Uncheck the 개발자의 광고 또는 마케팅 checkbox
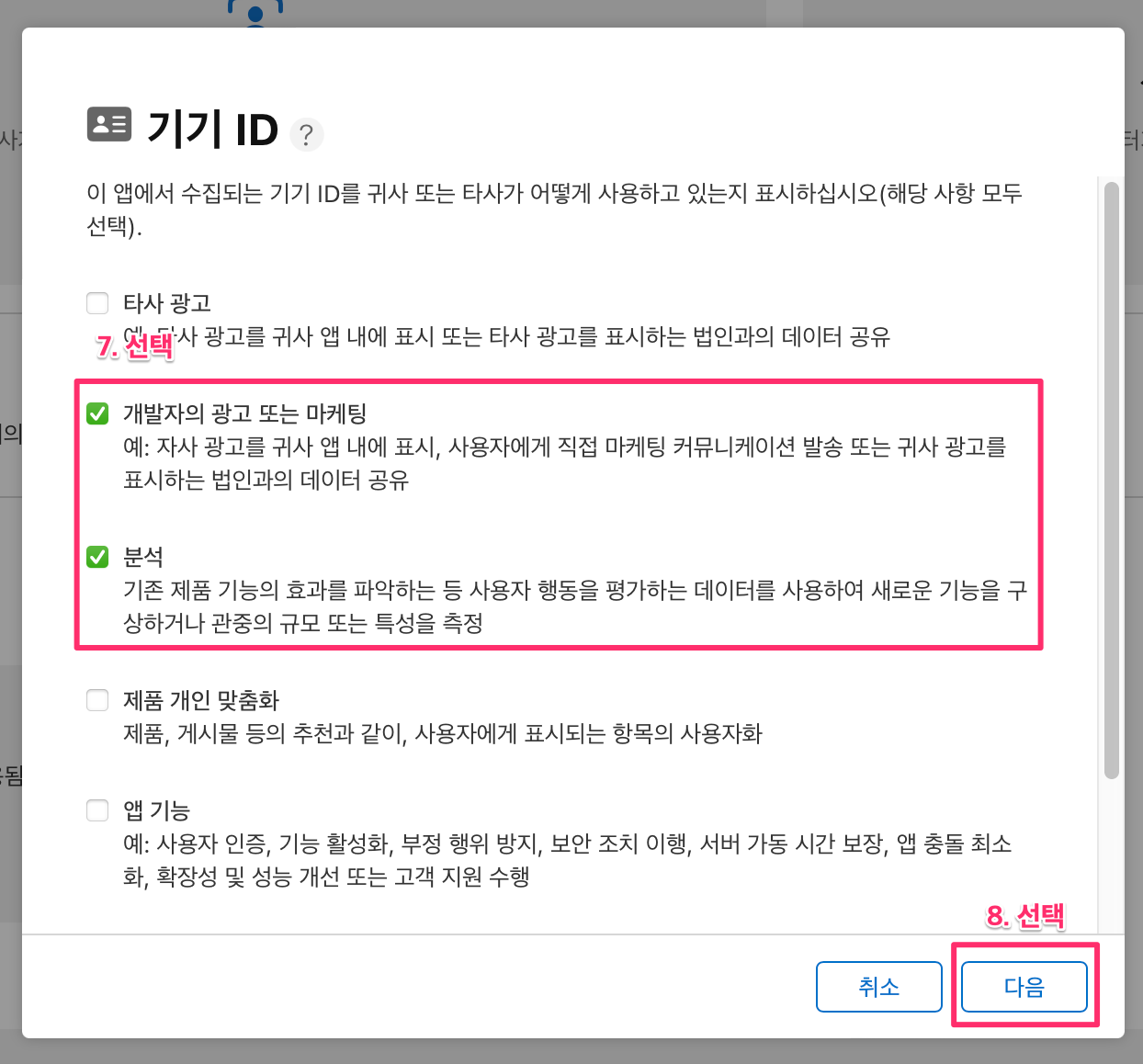Screen dimensions: 1143x1064 pos(97,413)
